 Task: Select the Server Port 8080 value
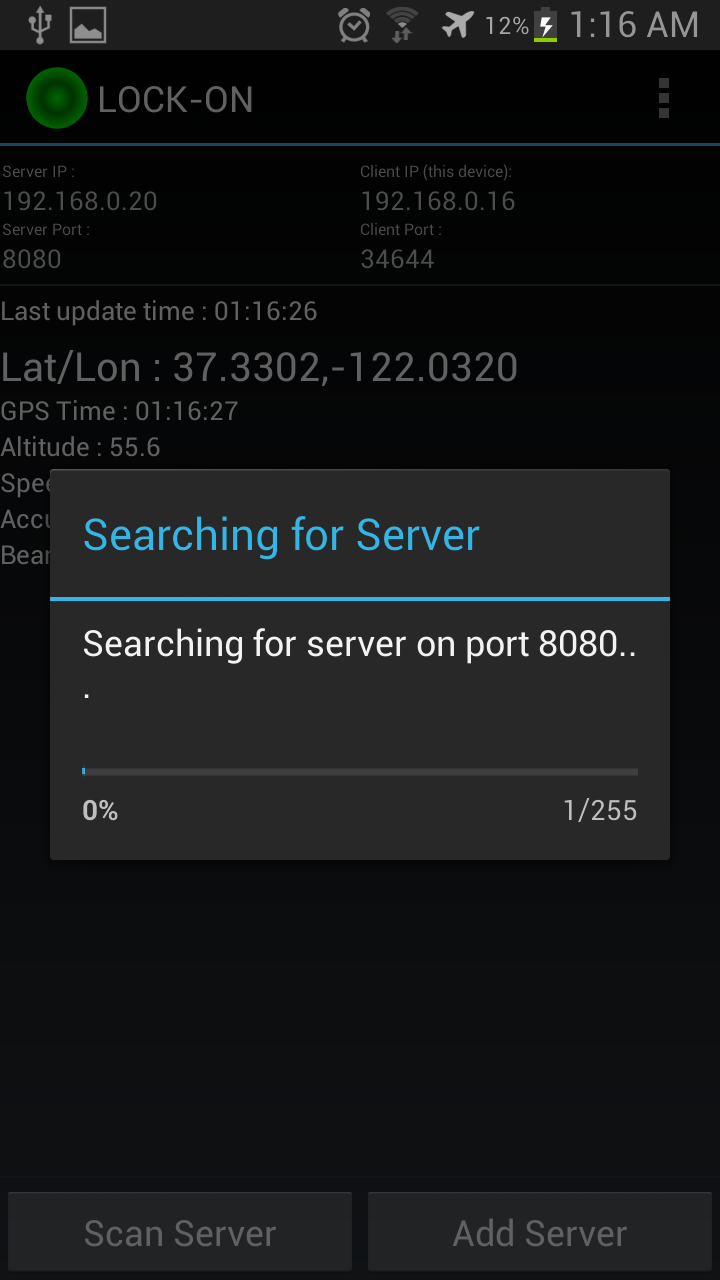pos(32,259)
